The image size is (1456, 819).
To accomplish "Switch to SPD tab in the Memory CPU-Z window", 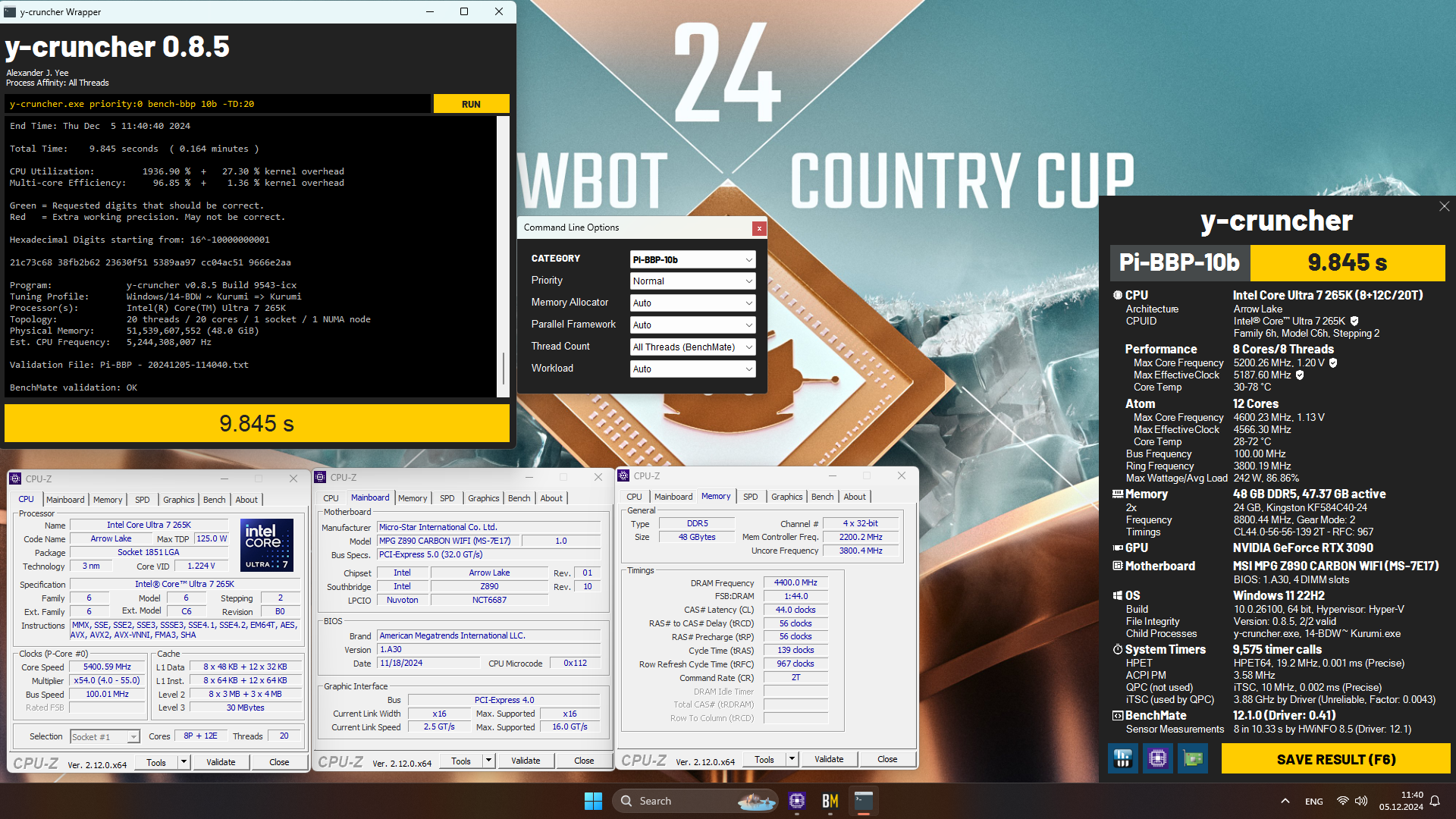I will 750,497.
